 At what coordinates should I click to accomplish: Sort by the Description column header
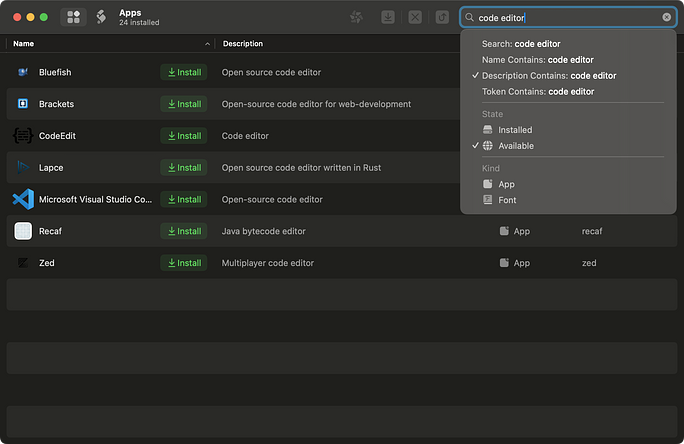click(x=243, y=44)
